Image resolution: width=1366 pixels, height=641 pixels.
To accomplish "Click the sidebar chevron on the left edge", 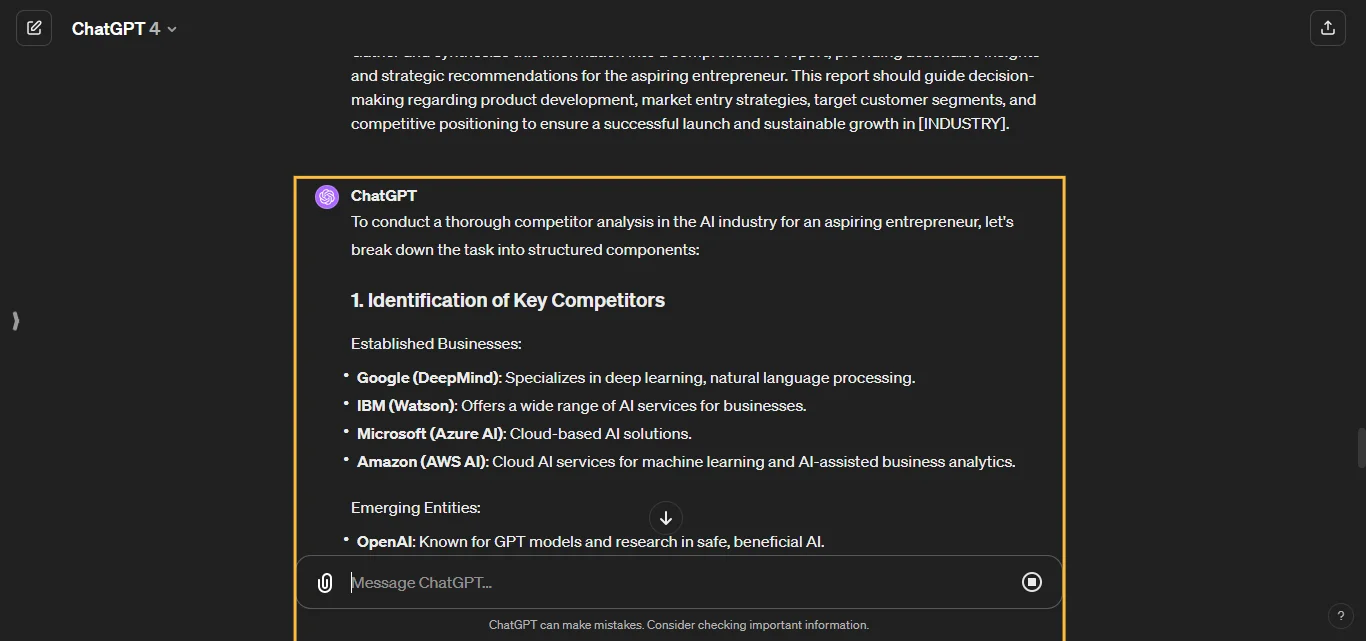I will click(15, 321).
